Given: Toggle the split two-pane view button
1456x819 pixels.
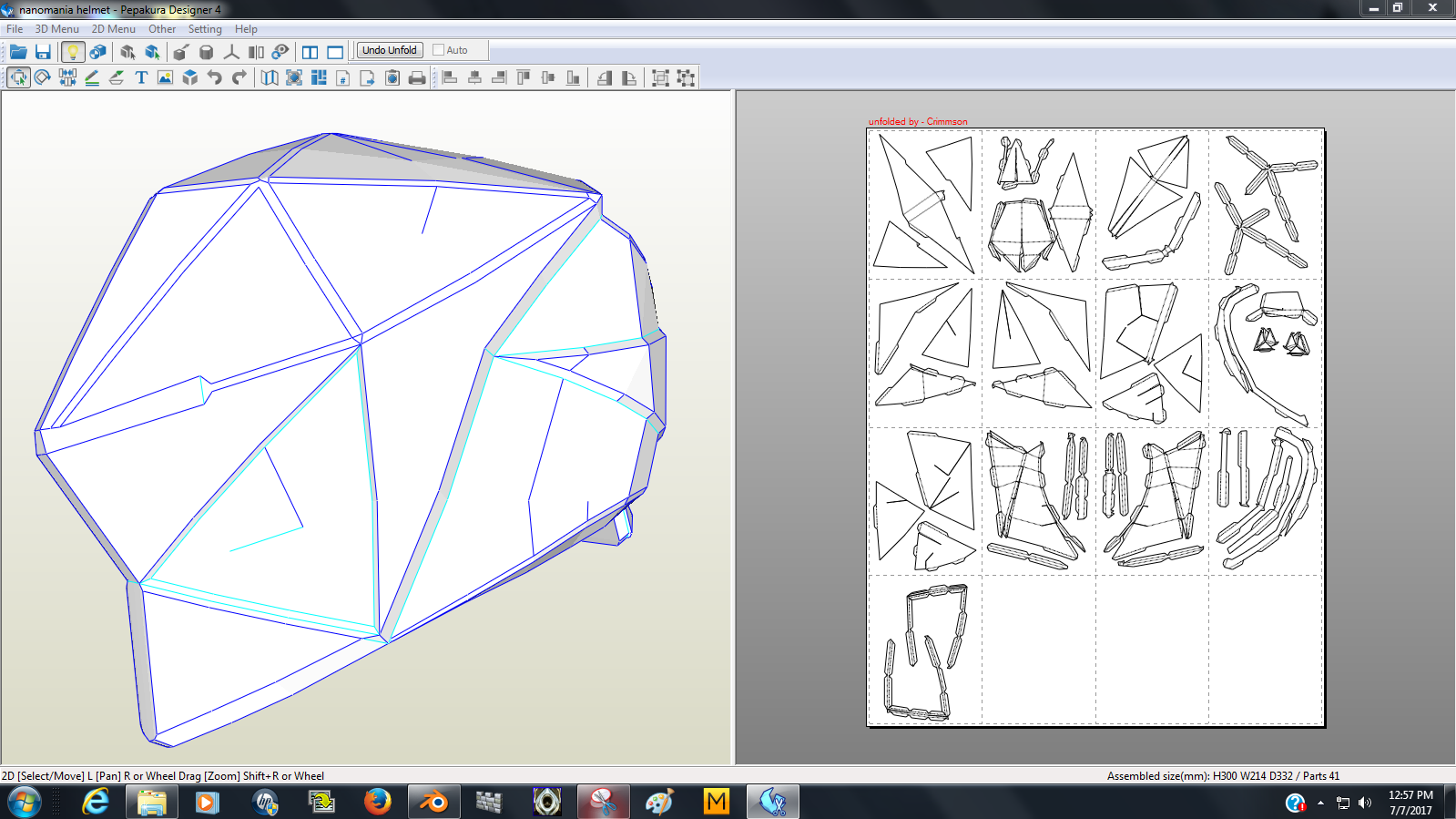Looking at the screenshot, I should (x=311, y=52).
